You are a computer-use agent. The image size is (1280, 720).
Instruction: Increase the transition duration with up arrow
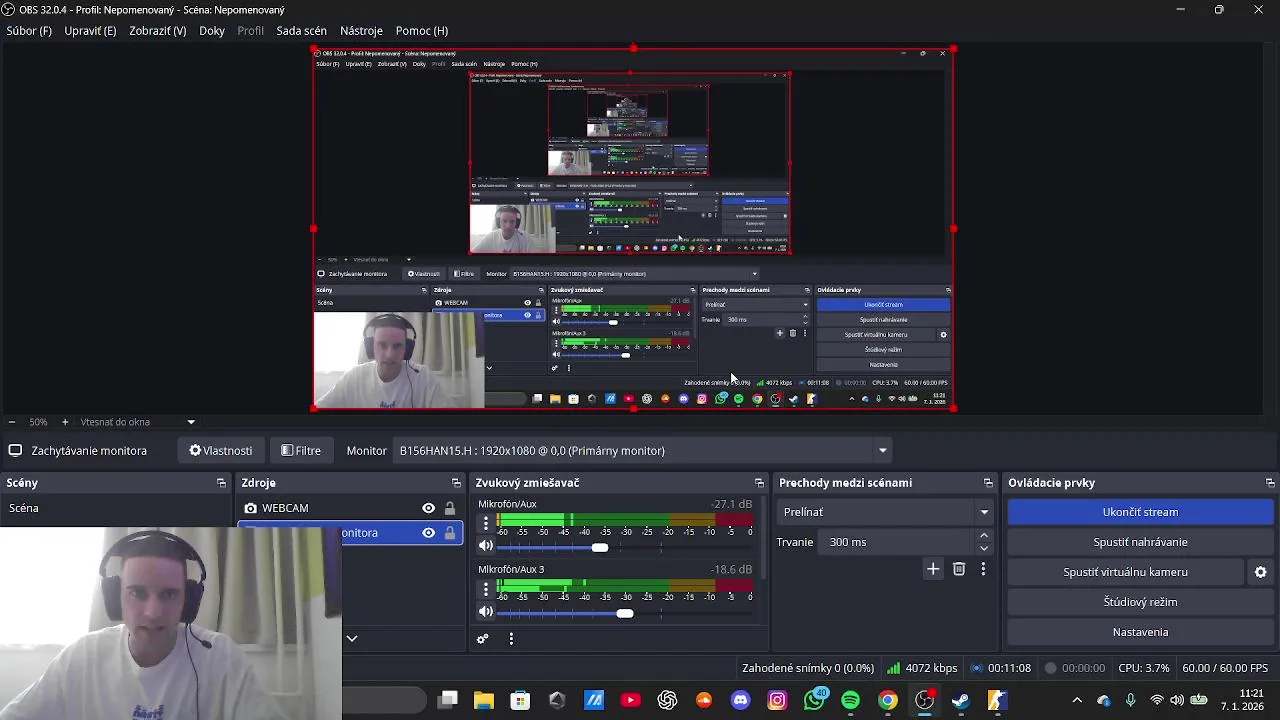coord(984,536)
